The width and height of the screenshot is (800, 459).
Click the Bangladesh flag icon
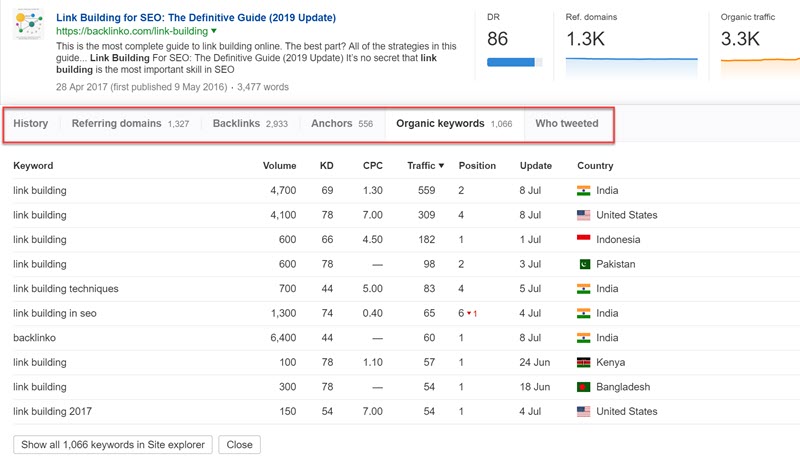tap(584, 387)
